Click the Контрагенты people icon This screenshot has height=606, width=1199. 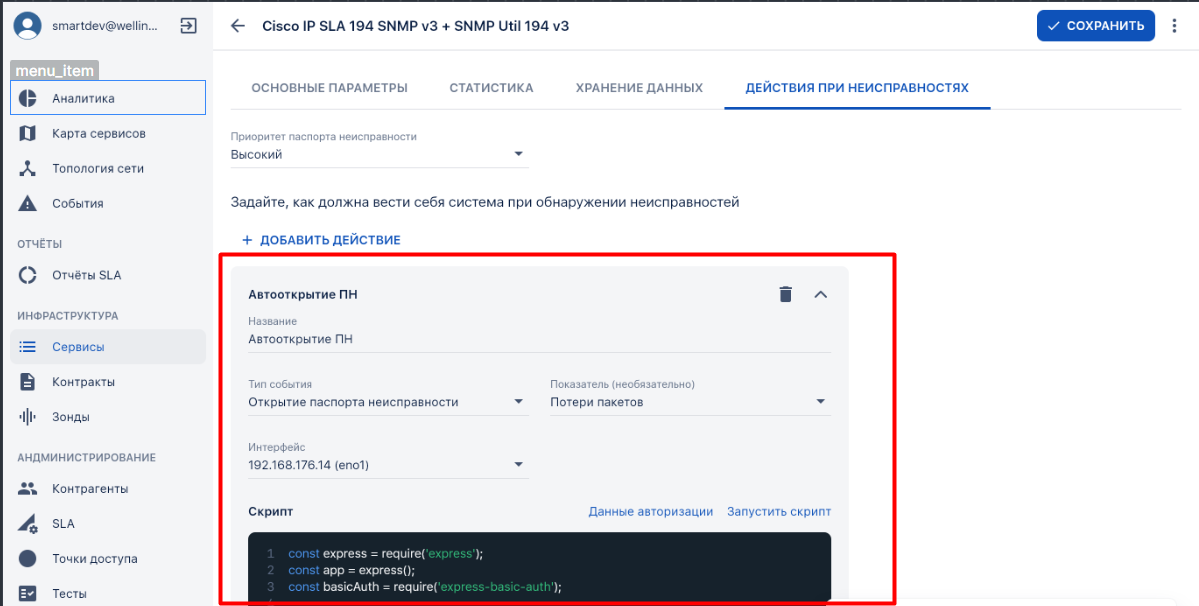pyautogui.click(x=28, y=488)
